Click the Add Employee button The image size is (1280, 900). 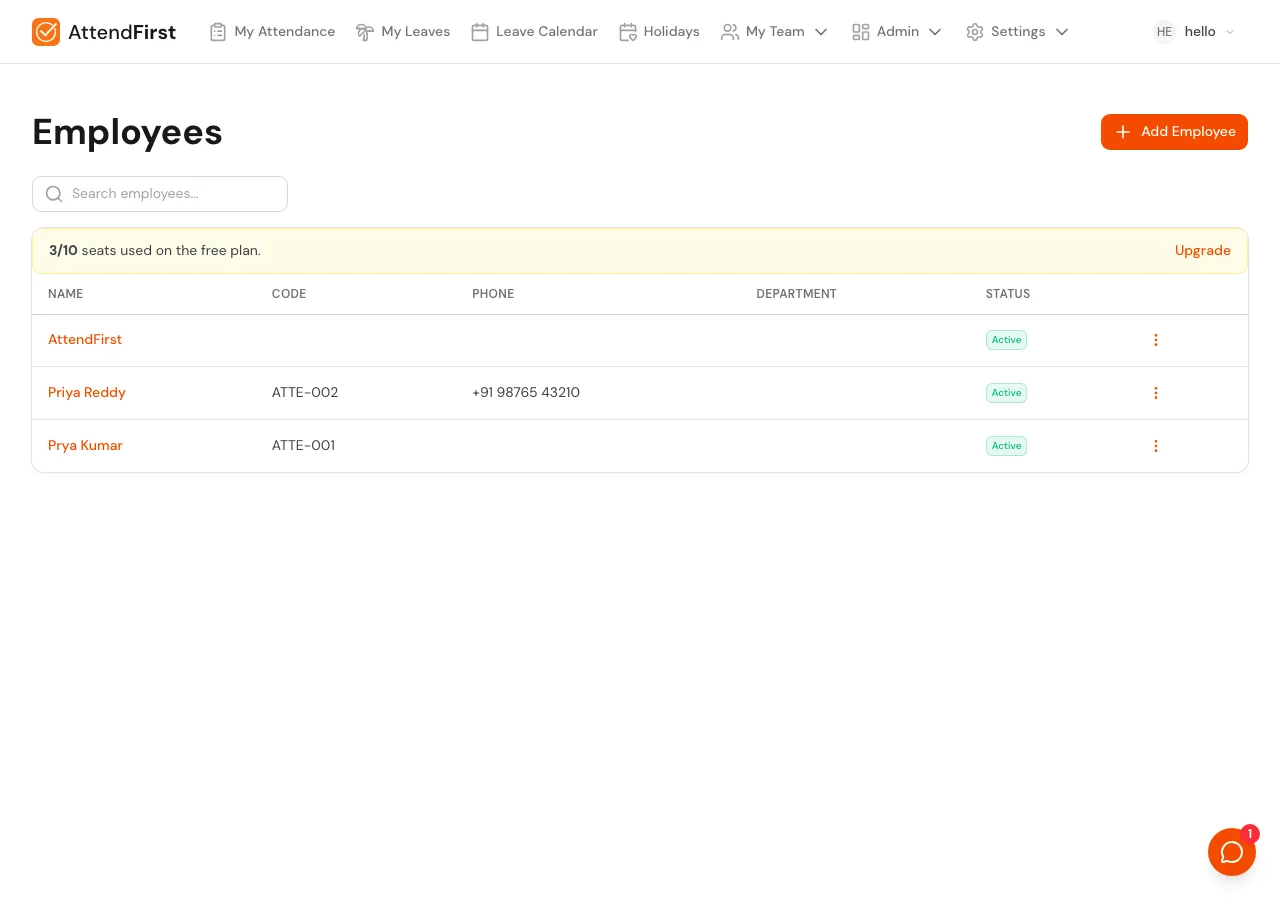(x=1174, y=131)
